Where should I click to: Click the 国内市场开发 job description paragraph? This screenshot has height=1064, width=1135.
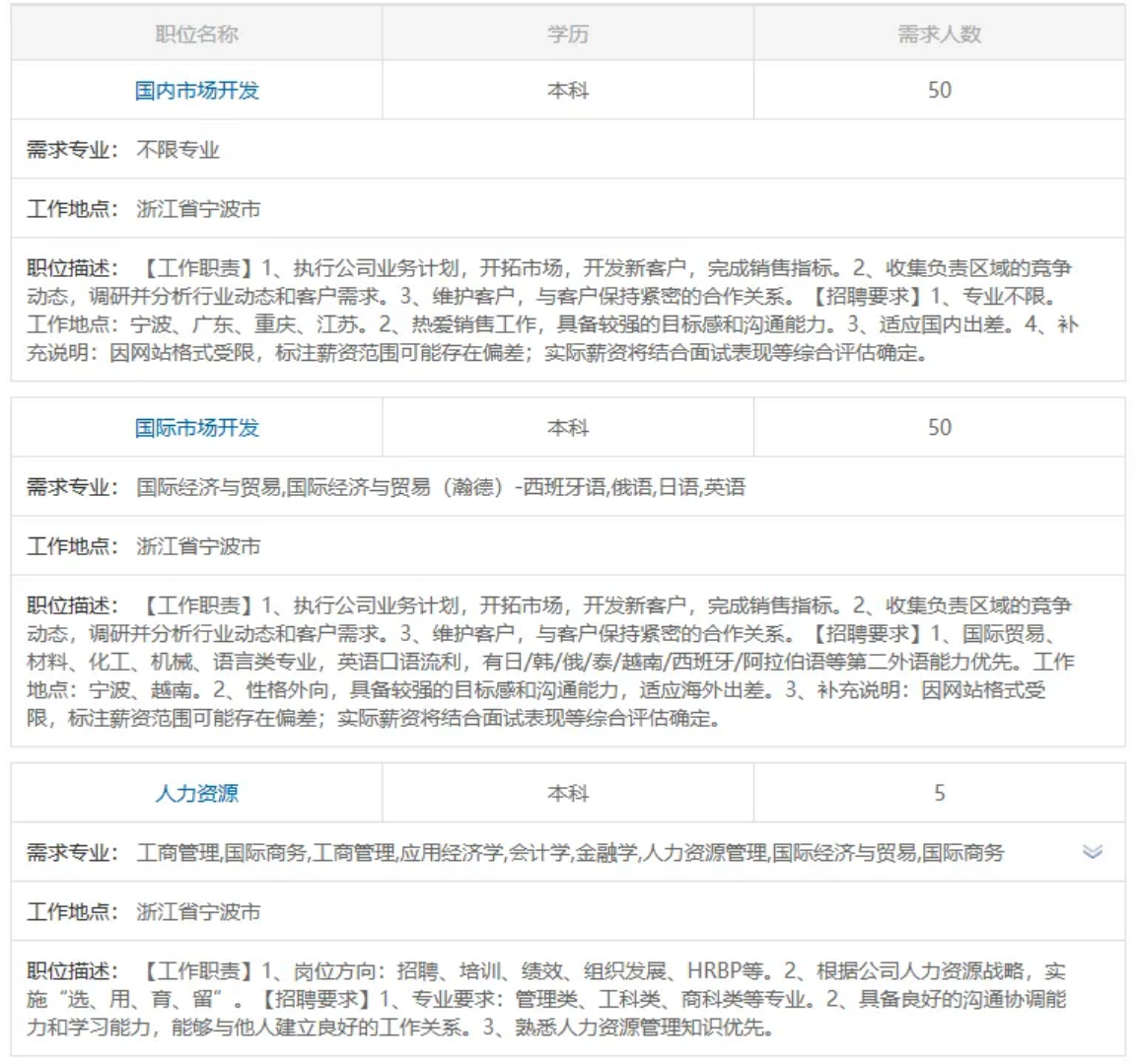(552, 311)
